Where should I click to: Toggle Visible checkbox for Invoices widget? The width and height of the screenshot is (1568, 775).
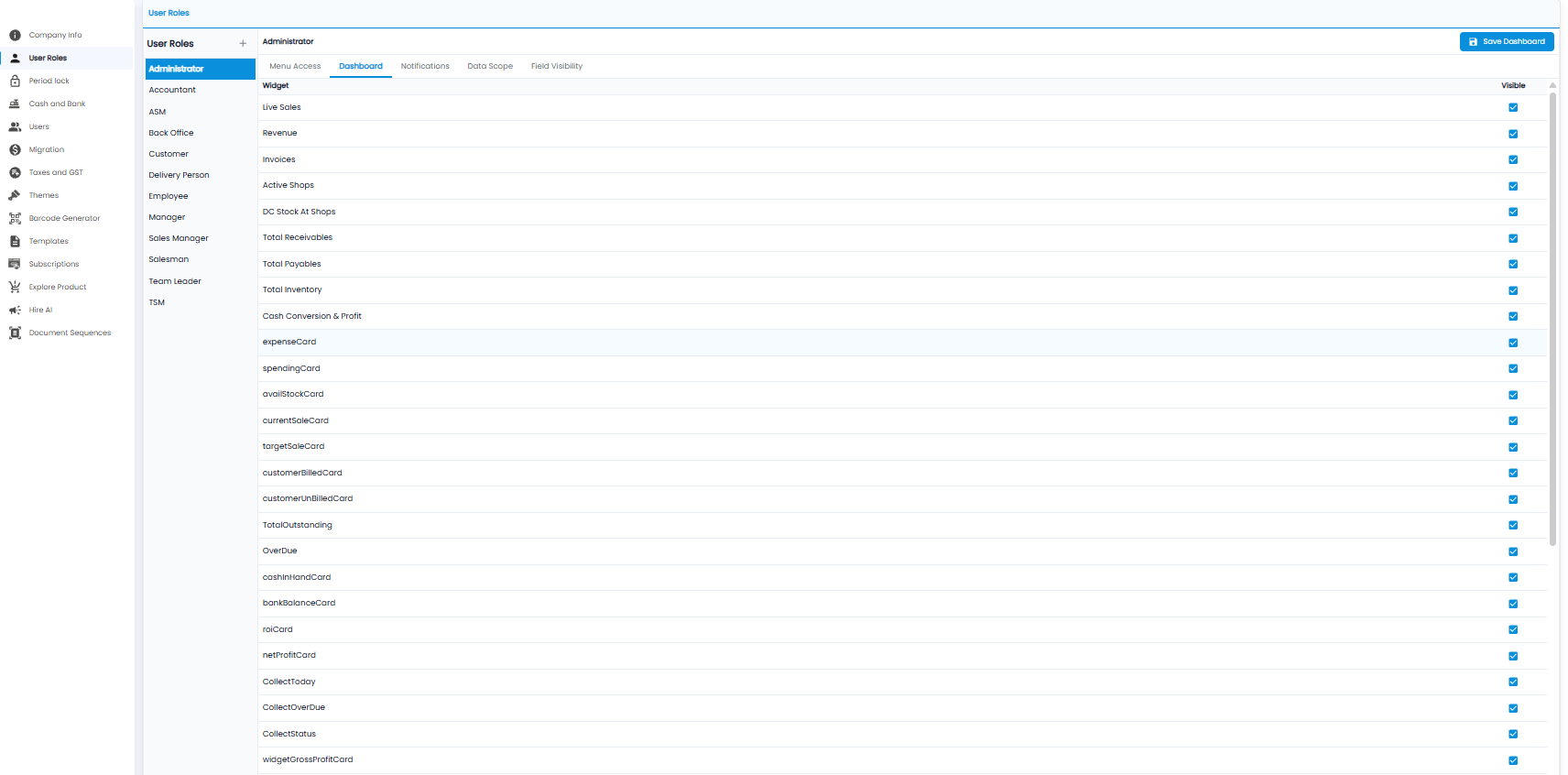(x=1513, y=159)
